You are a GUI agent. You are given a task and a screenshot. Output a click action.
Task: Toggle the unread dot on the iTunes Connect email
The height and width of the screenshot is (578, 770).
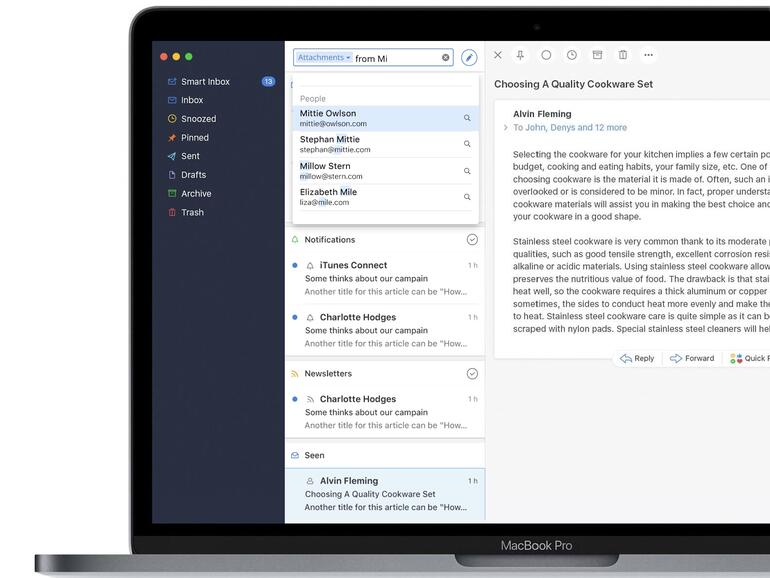coord(295,265)
